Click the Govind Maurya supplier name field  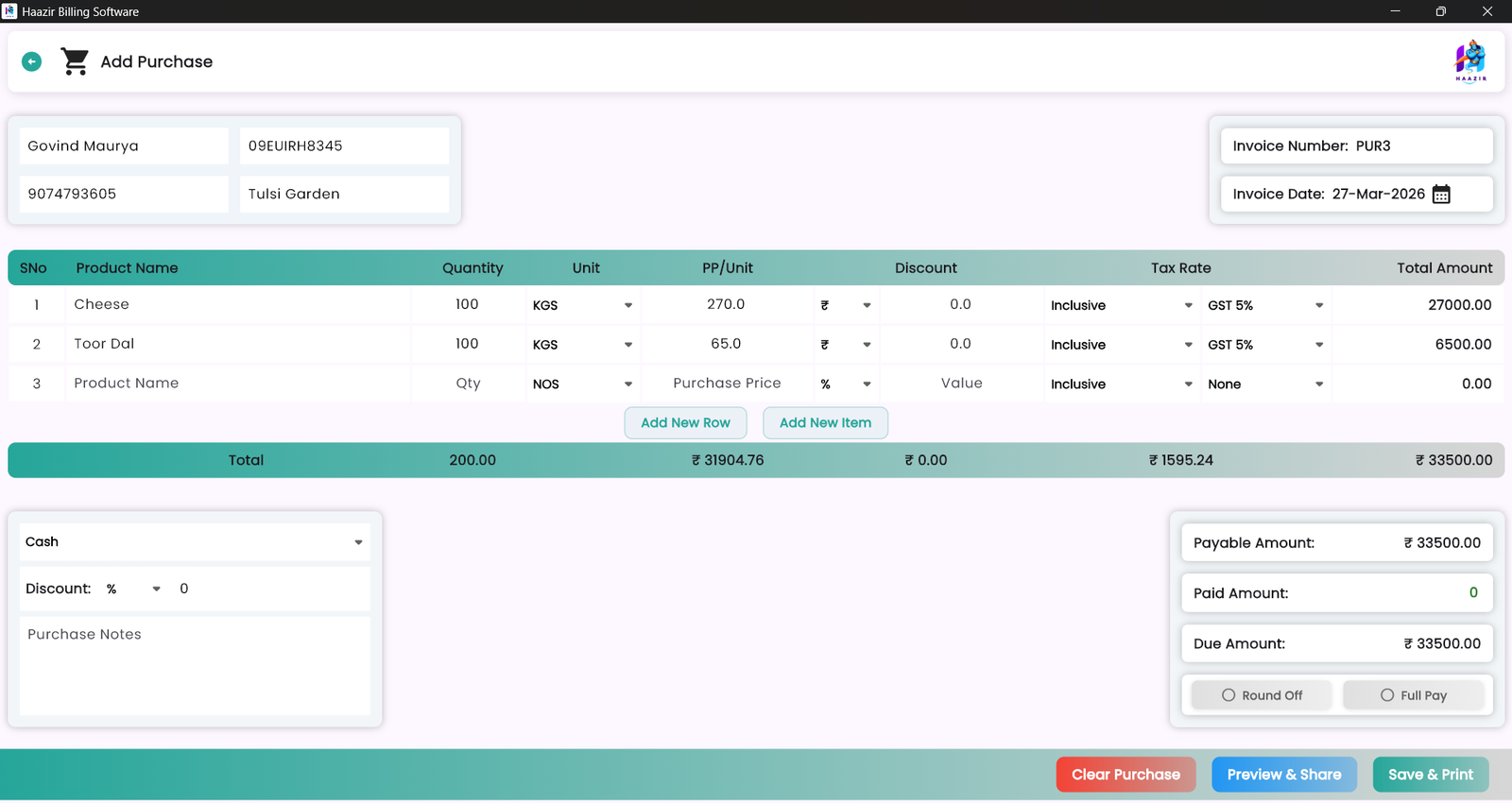tap(124, 145)
